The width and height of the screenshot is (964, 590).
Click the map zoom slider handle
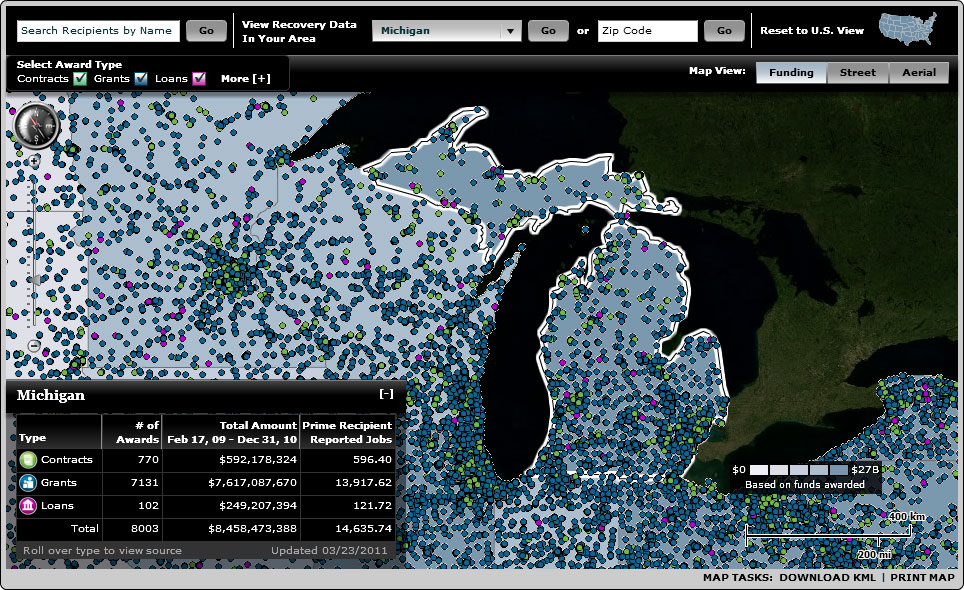(x=36, y=282)
